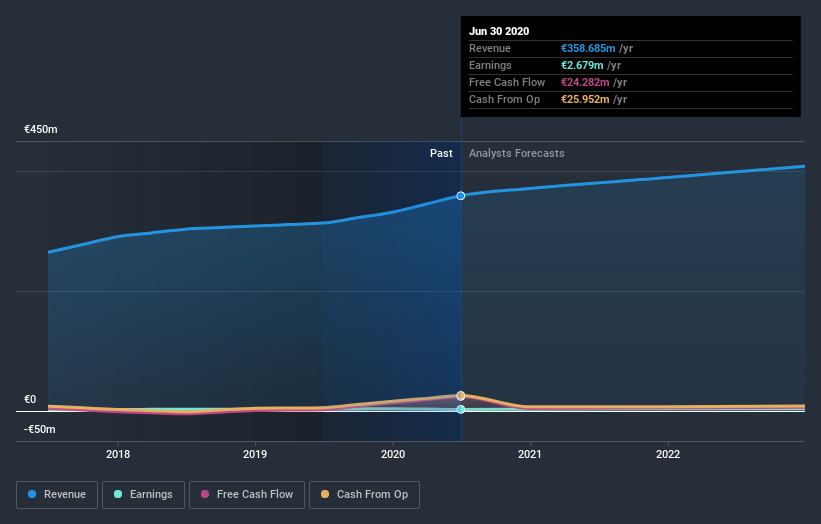This screenshot has width=821, height=524.
Task: Click the blue Revenue data point marker
Action: click(461, 196)
